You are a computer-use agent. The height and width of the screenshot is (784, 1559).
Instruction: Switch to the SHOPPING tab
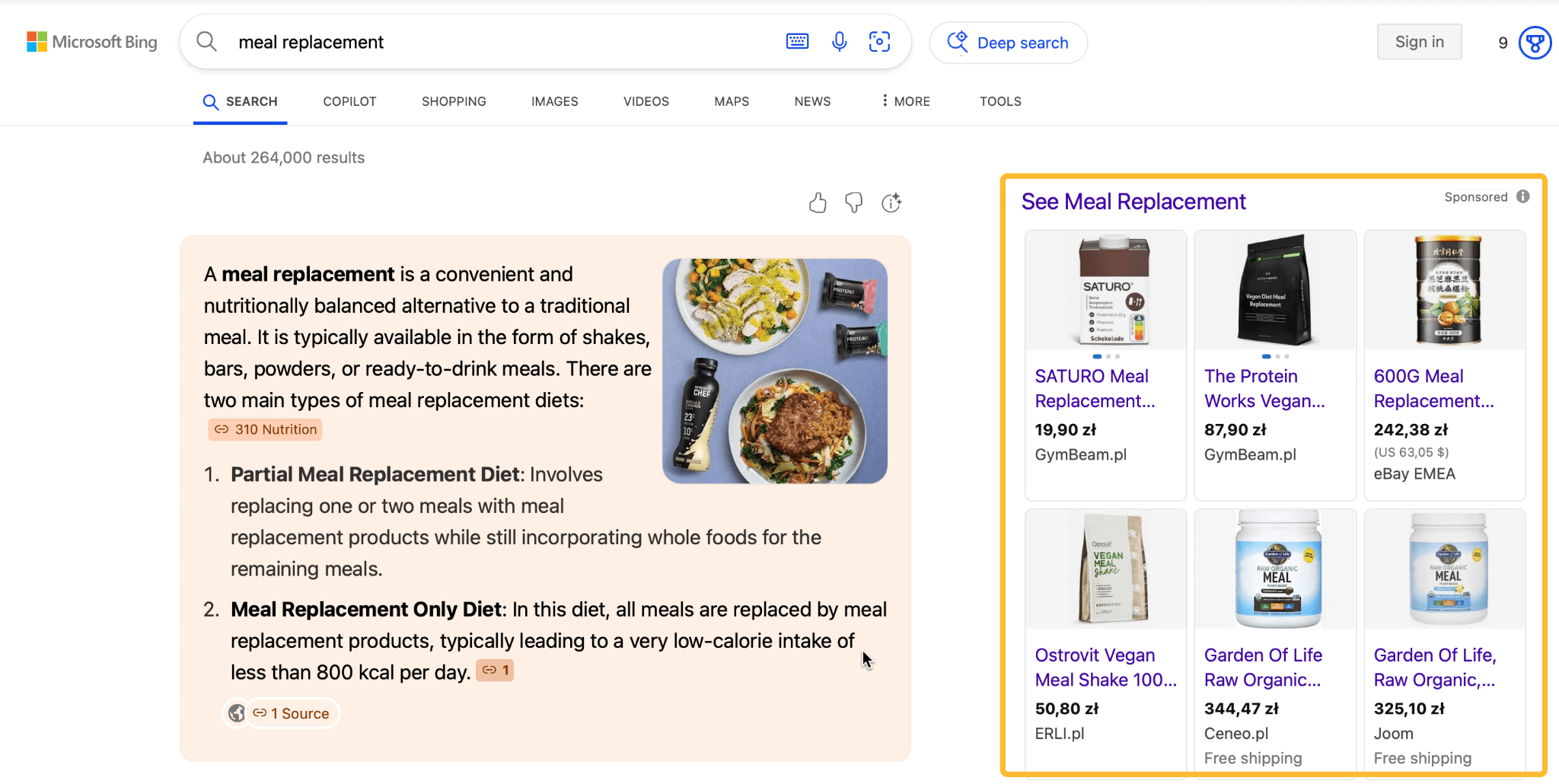tap(453, 101)
